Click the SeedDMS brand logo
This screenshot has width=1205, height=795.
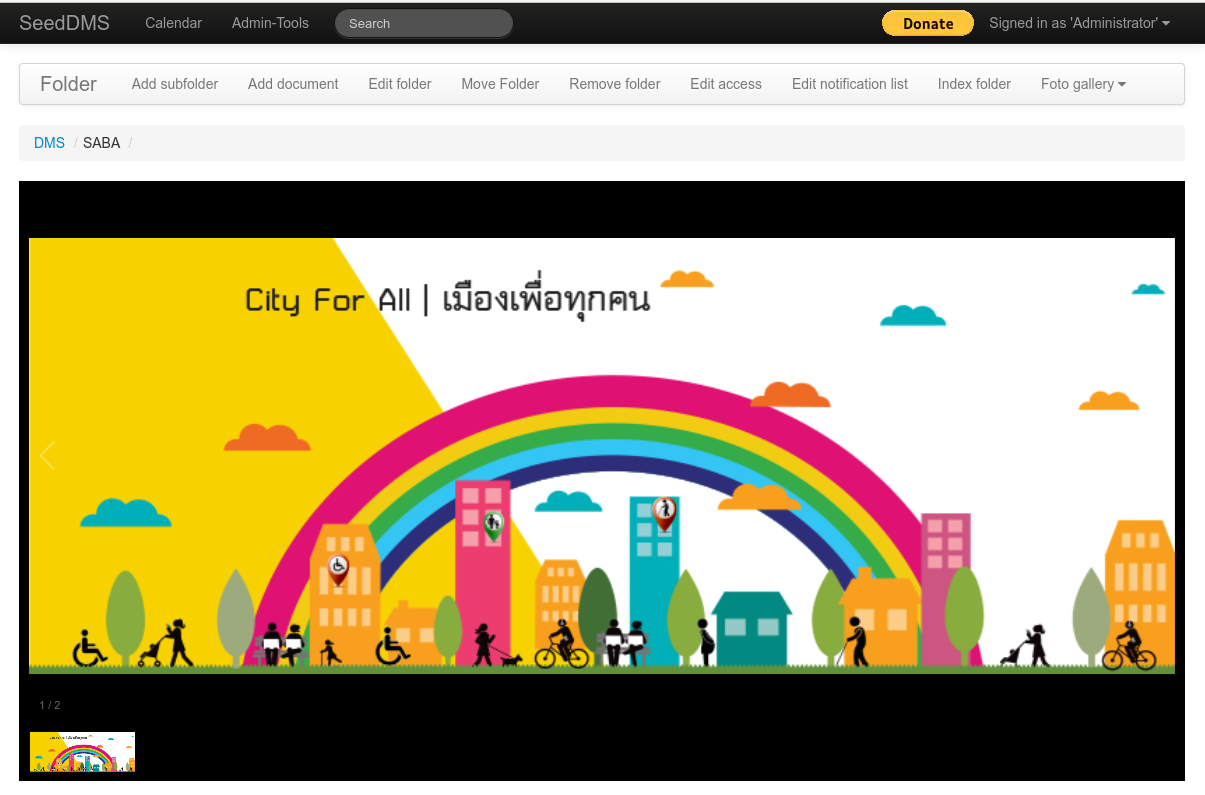click(64, 23)
